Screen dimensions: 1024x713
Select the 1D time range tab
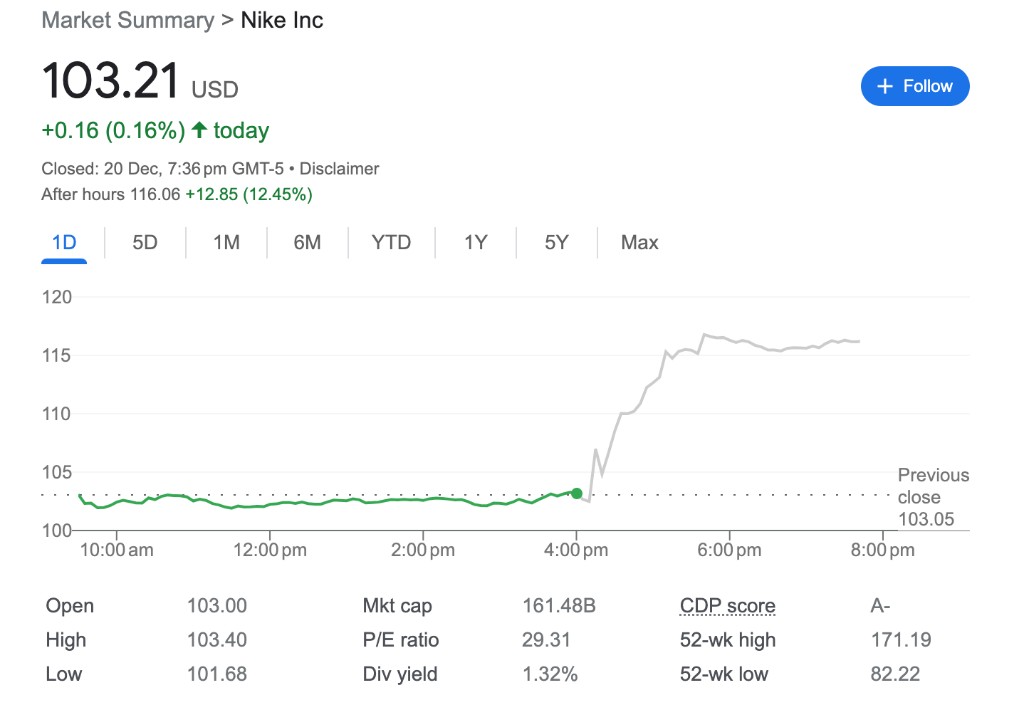(x=64, y=243)
